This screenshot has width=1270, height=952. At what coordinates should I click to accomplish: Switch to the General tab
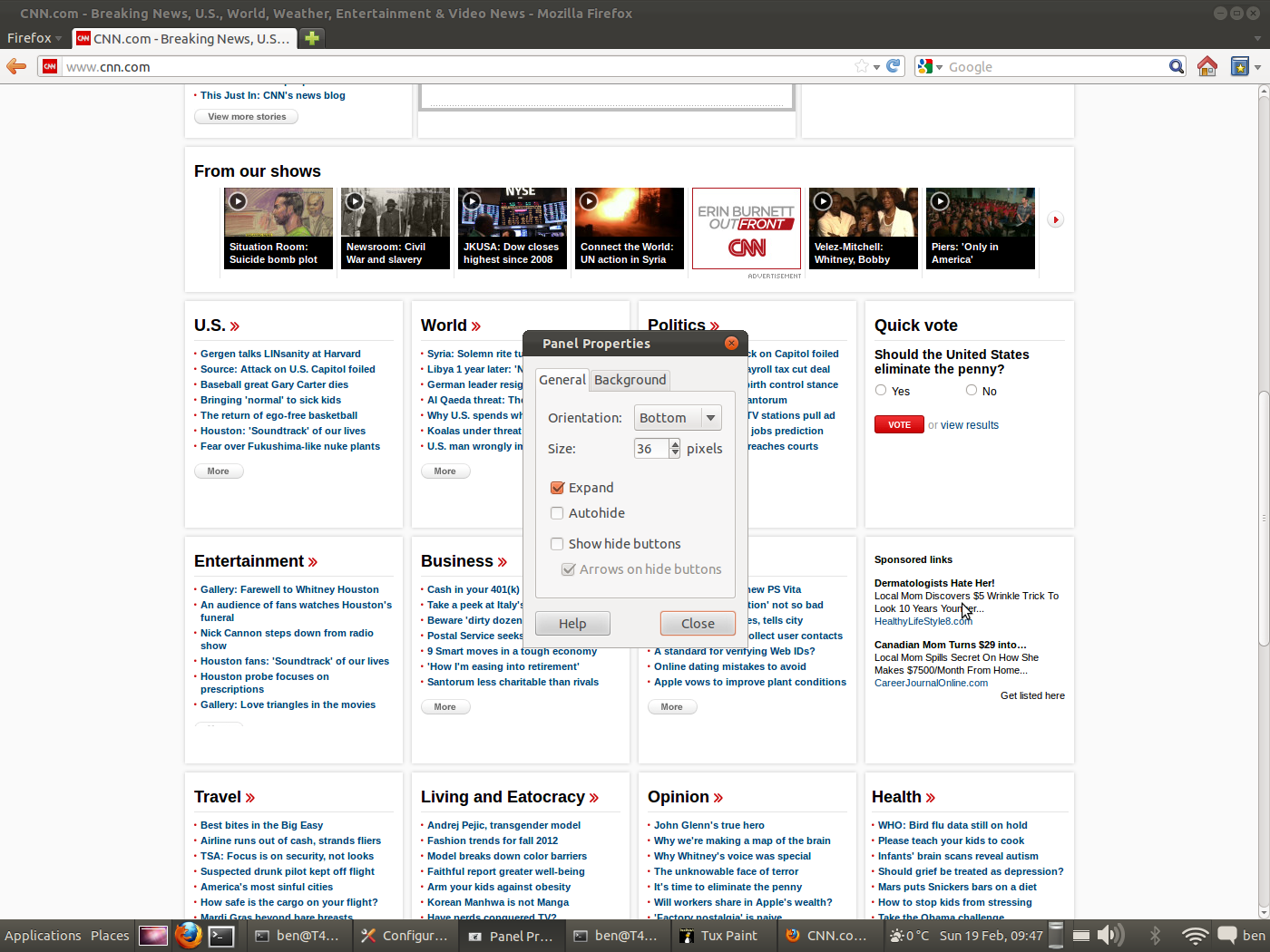(x=562, y=380)
